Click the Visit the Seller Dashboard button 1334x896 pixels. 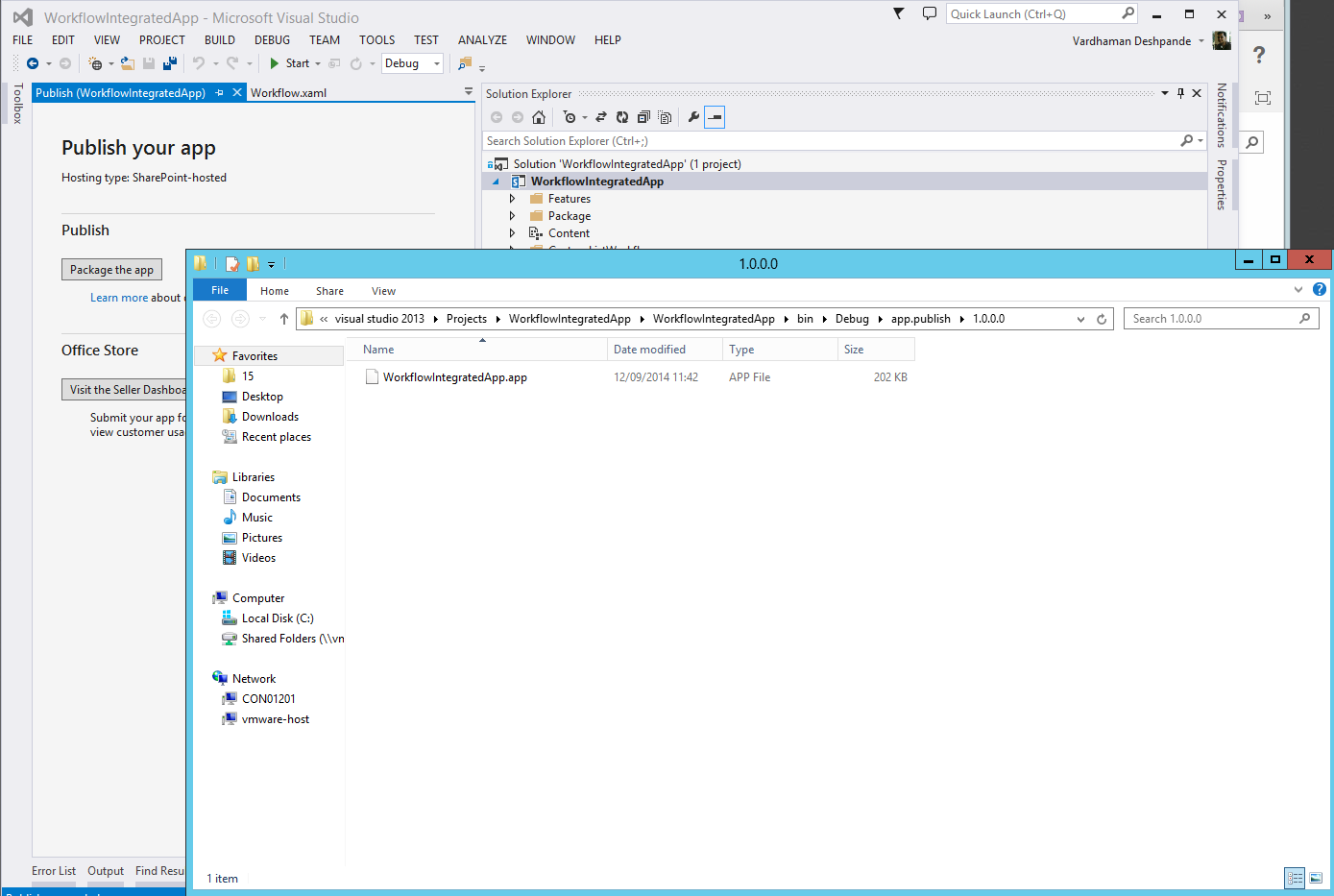124,390
